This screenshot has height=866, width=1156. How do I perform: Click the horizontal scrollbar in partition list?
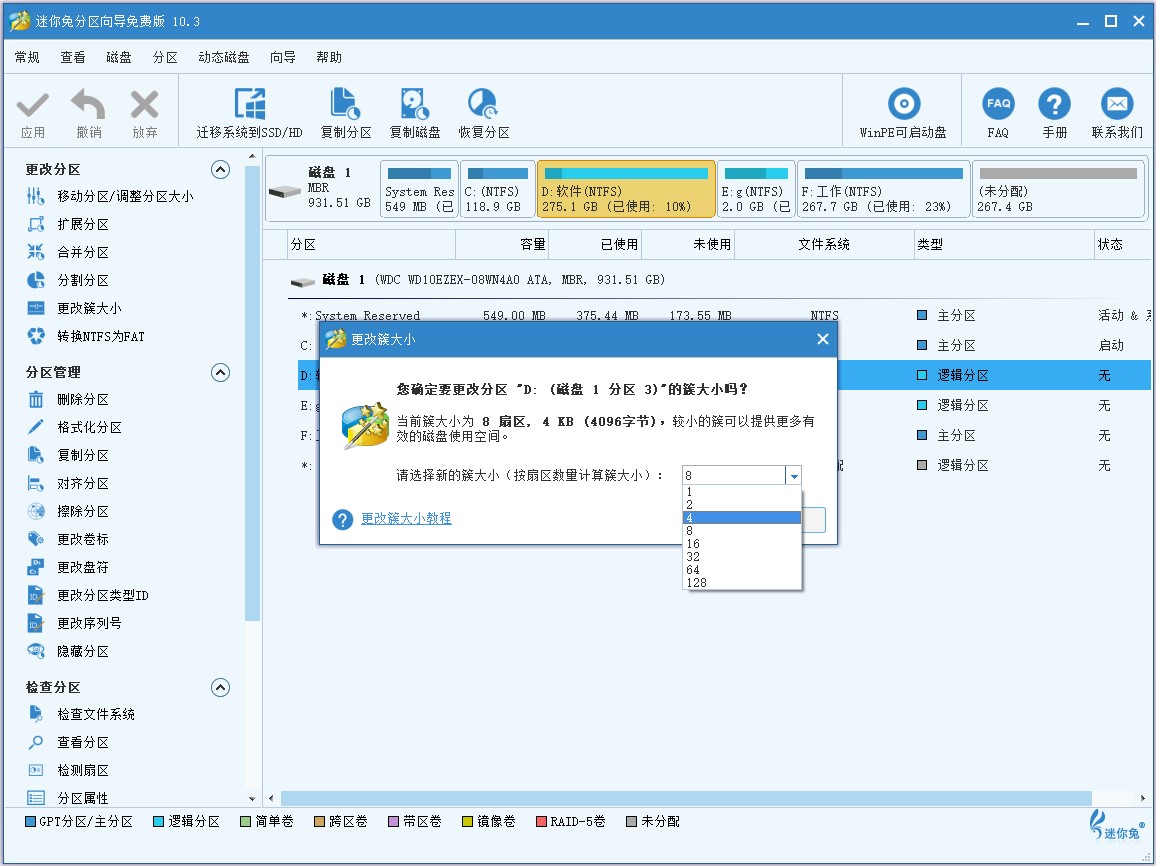coord(686,798)
